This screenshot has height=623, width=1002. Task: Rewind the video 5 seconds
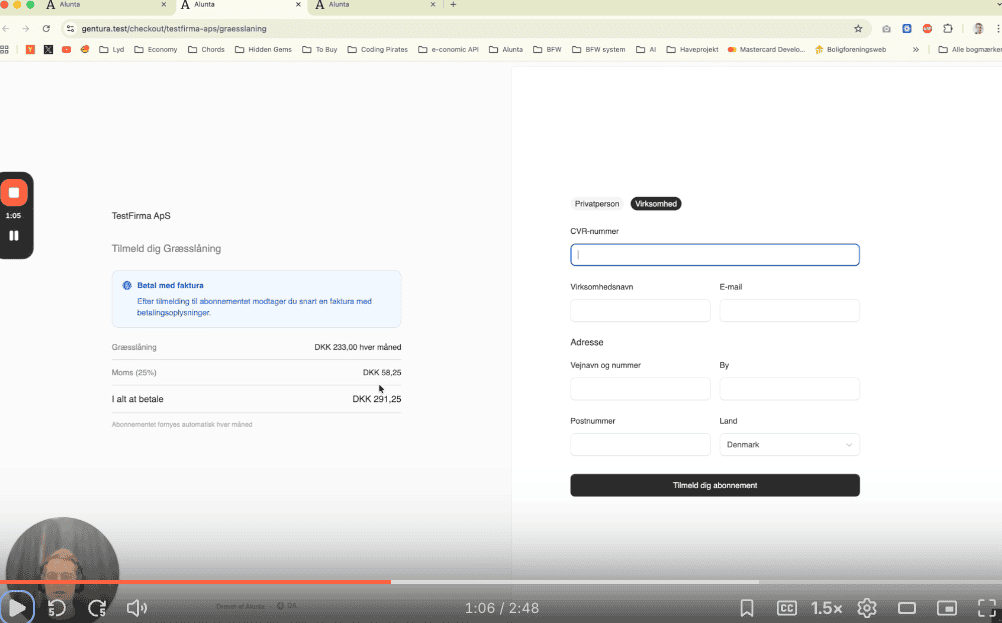(57, 607)
